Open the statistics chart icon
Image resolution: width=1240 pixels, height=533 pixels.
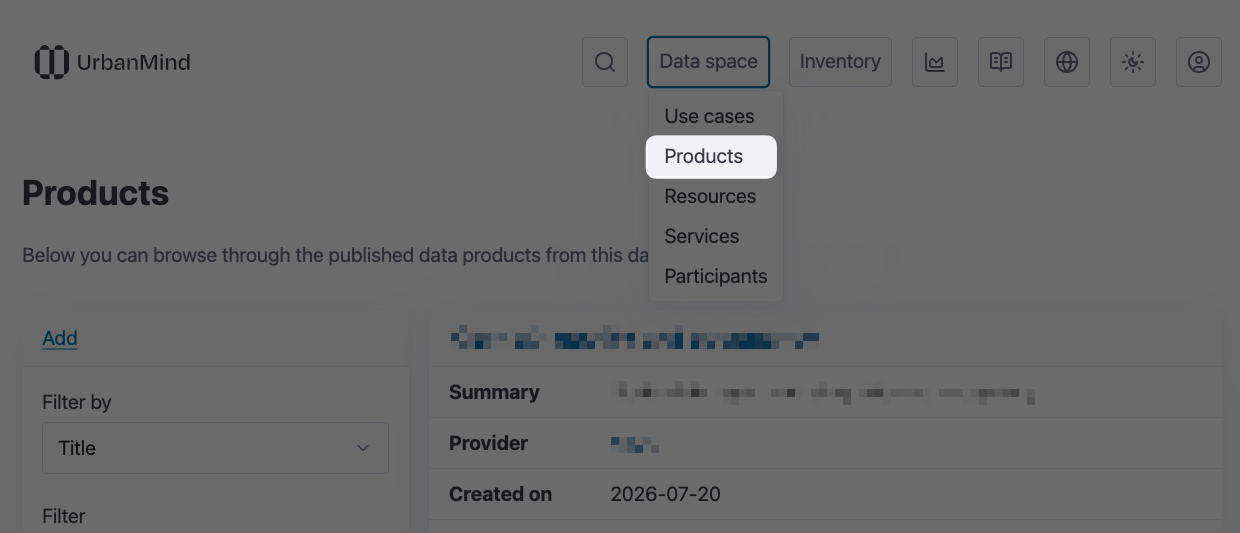935,62
